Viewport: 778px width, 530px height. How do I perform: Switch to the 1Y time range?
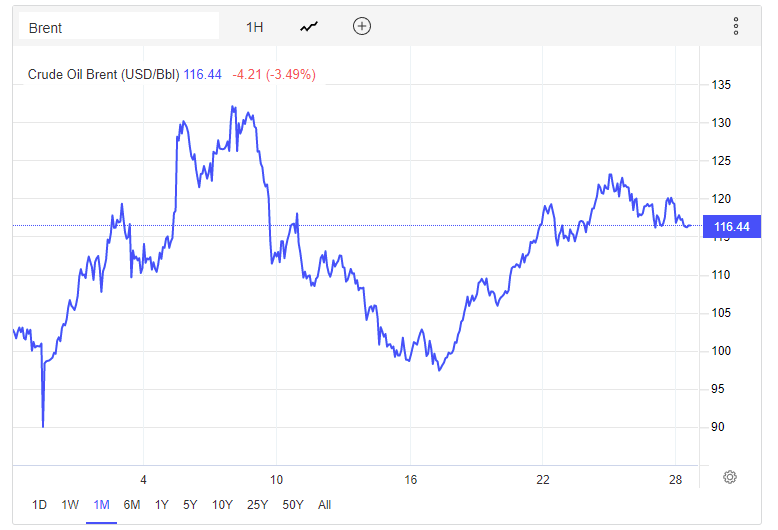click(x=162, y=505)
